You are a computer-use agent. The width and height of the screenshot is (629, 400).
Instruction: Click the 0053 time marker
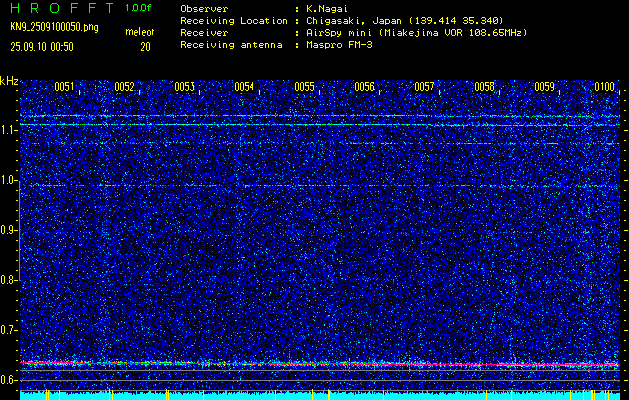point(185,87)
